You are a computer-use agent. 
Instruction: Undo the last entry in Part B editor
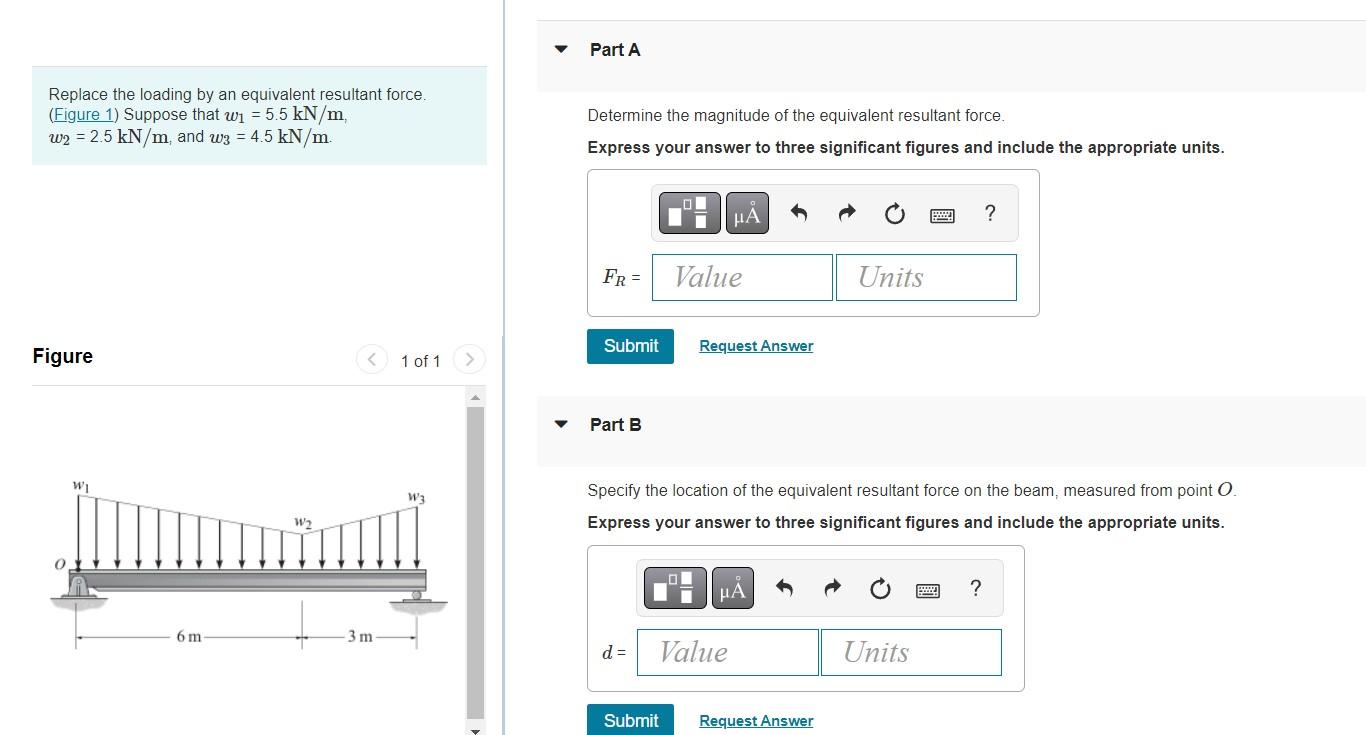[785, 588]
